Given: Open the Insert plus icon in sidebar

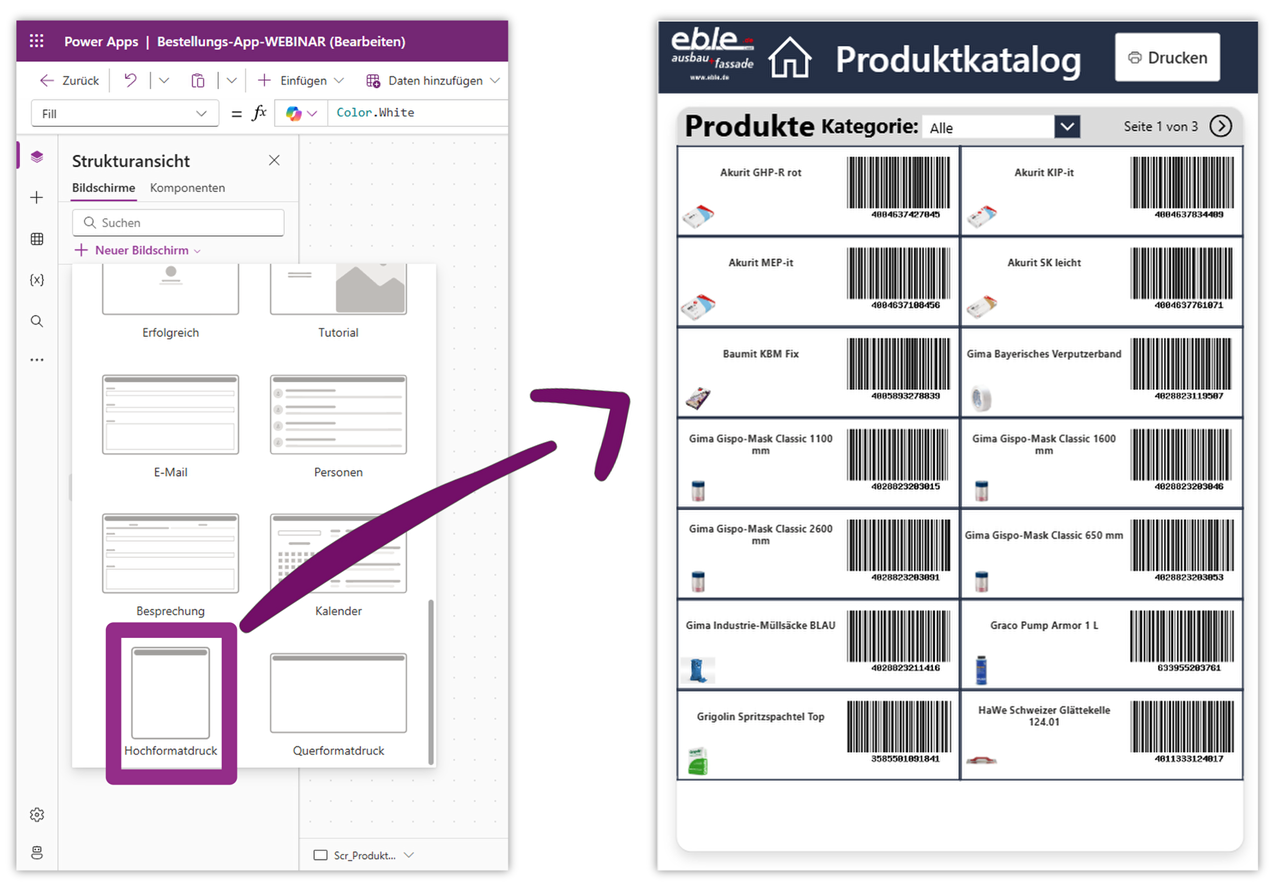Looking at the screenshot, I should click(x=37, y=197).
